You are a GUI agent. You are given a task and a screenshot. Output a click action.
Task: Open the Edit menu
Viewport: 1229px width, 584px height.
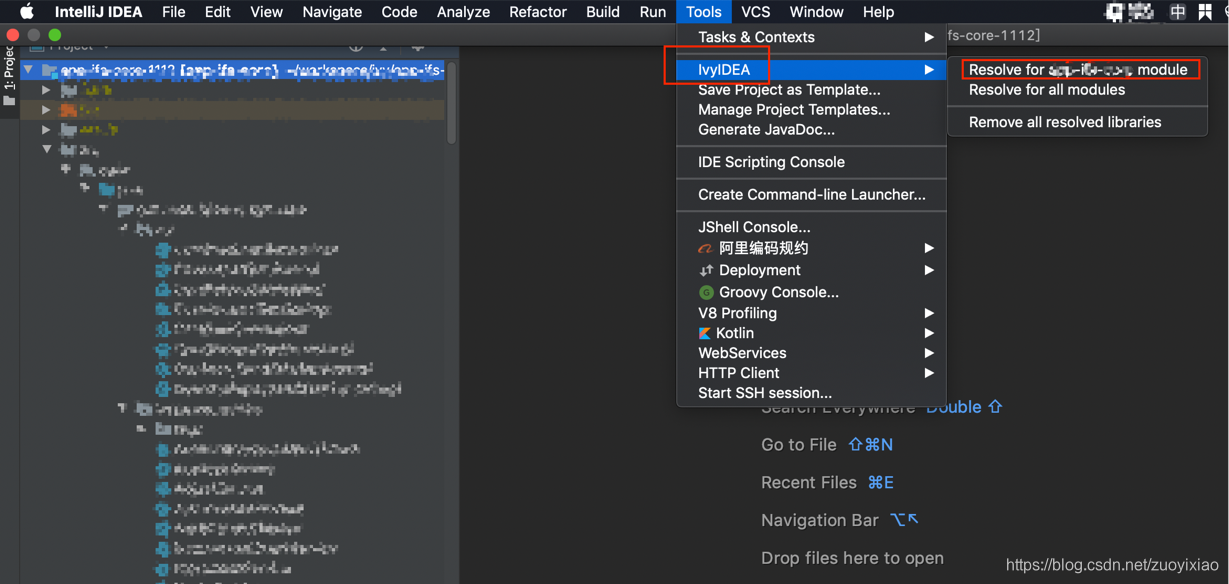(x=217, y=12)
